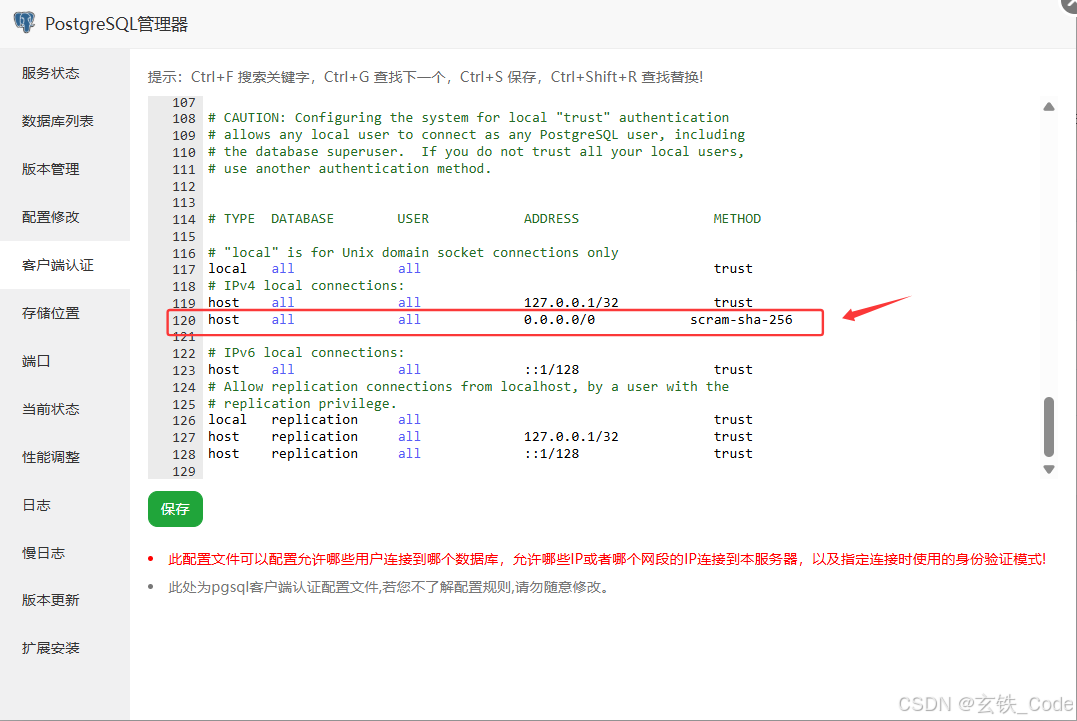Open the 慢日志 page
This screenshot has width=1077, height=721.
coord(43,553)
